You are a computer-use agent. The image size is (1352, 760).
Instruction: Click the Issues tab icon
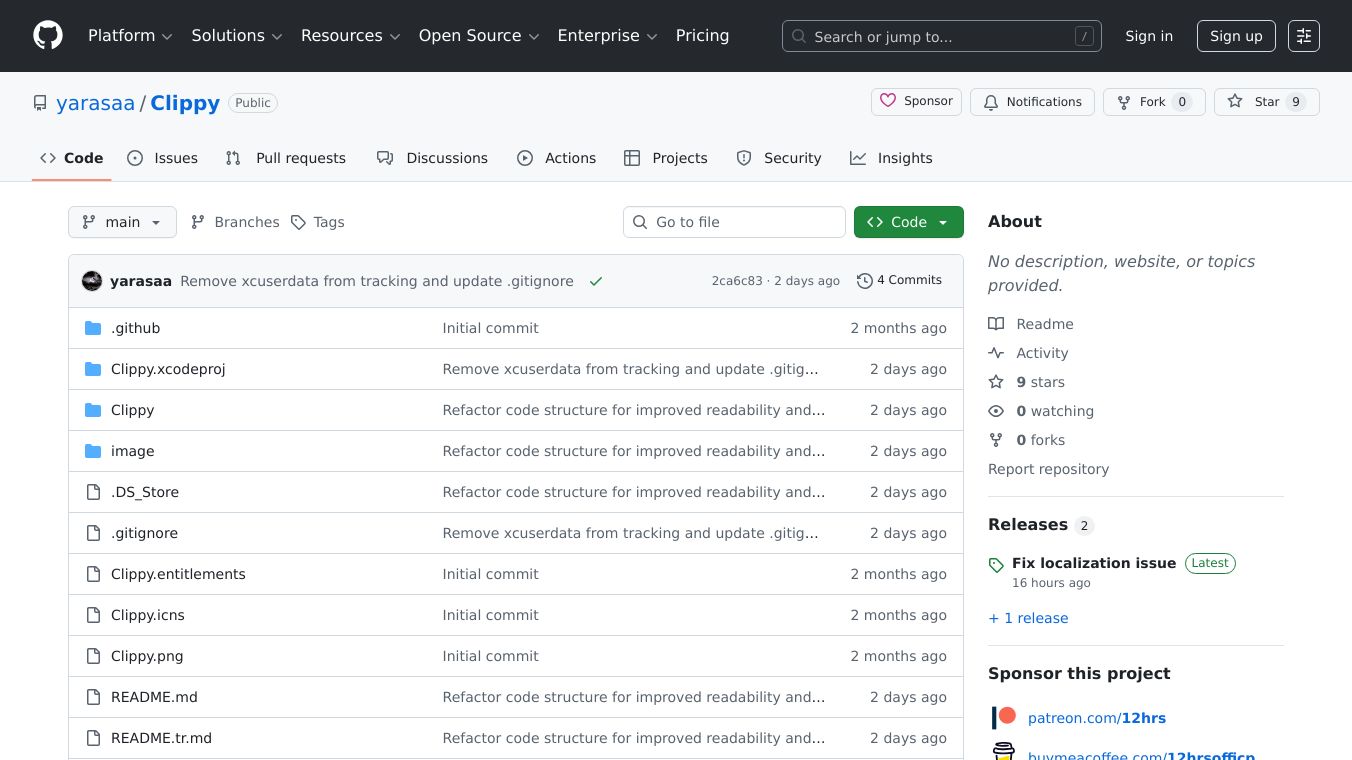134,157
